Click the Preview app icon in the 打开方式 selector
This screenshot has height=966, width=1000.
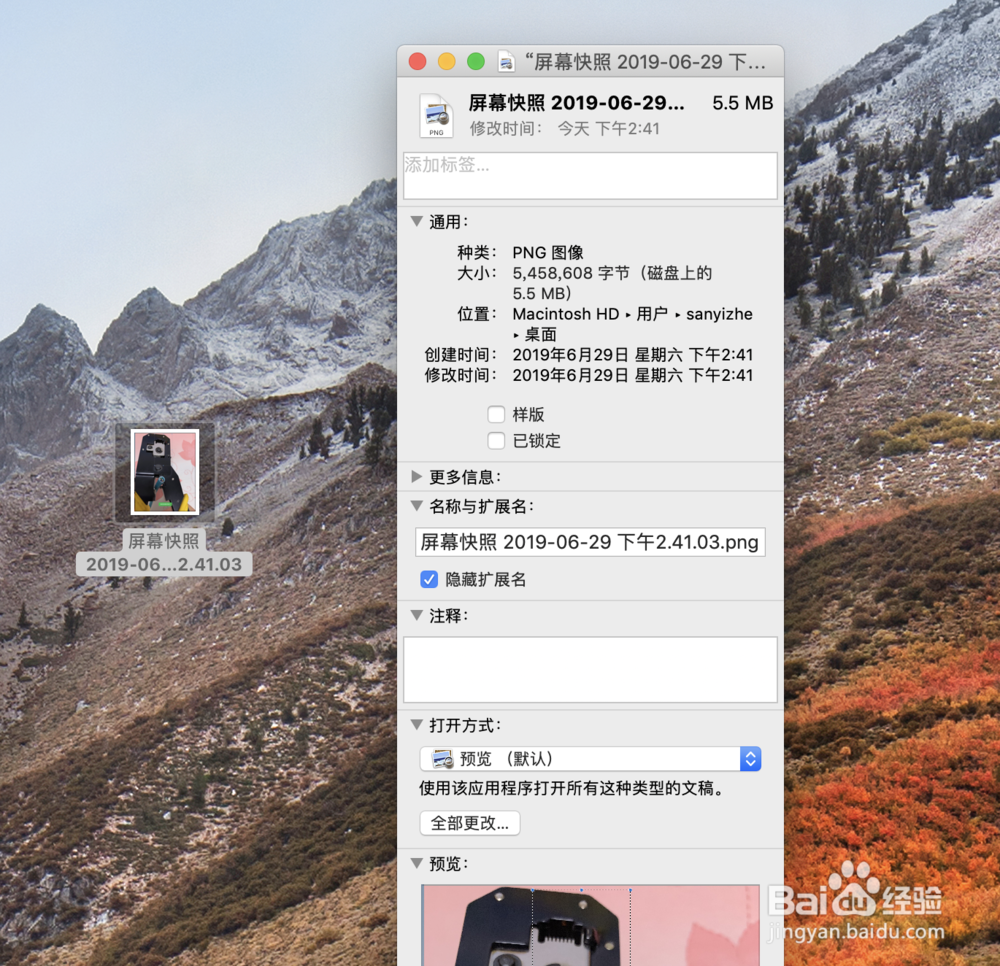point(443,758)
